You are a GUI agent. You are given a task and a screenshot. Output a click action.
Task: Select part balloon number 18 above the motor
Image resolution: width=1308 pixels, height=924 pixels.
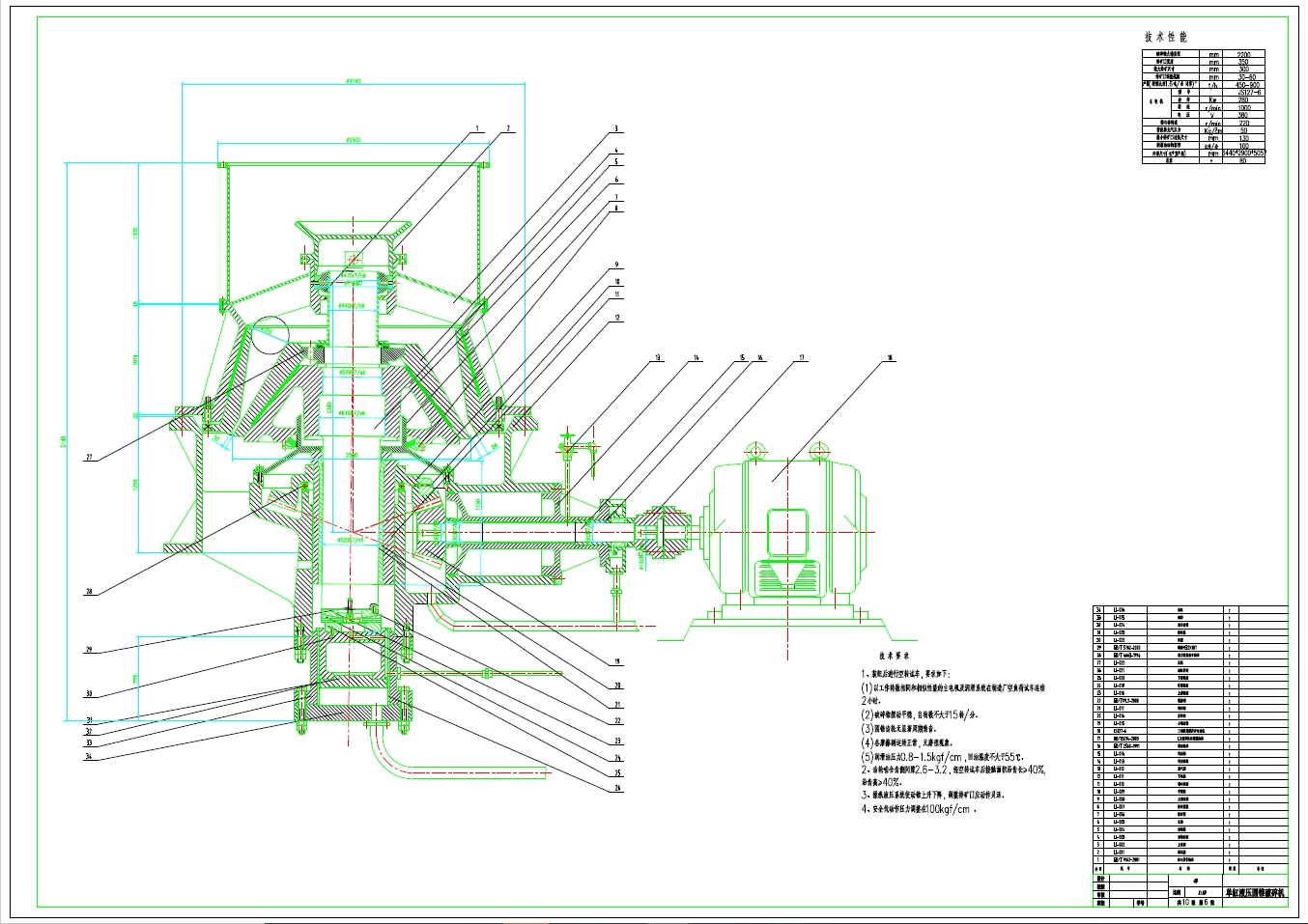890,358
